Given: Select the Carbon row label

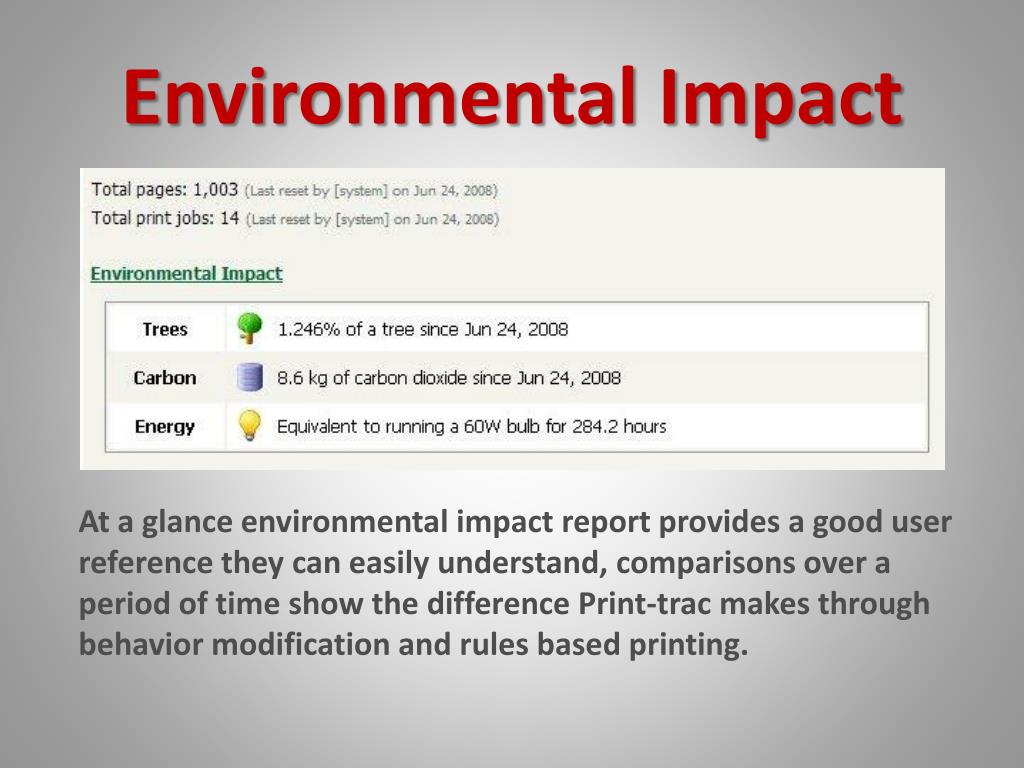Looking at the screenshot, I should pyautogui.click(x=165, y=377).
